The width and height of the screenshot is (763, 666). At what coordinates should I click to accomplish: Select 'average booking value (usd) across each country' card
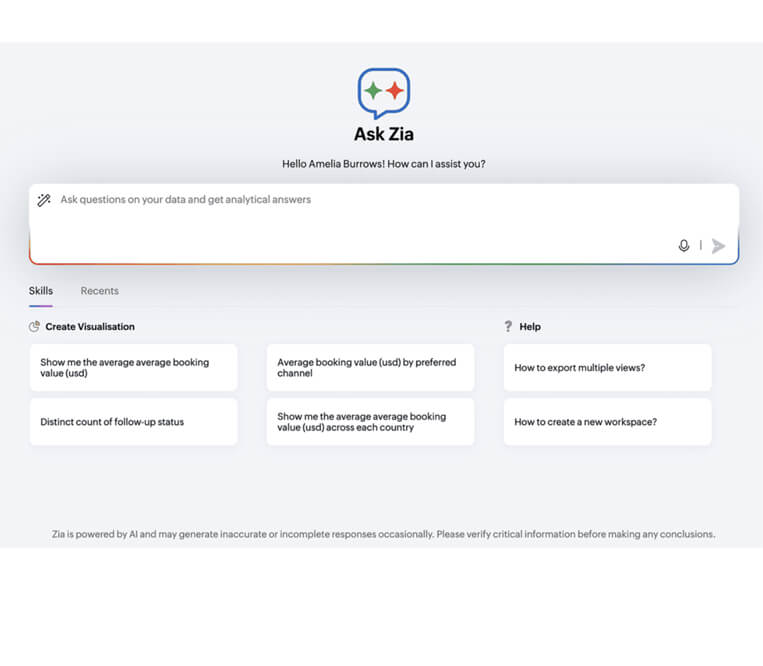[x=370, y=422]
